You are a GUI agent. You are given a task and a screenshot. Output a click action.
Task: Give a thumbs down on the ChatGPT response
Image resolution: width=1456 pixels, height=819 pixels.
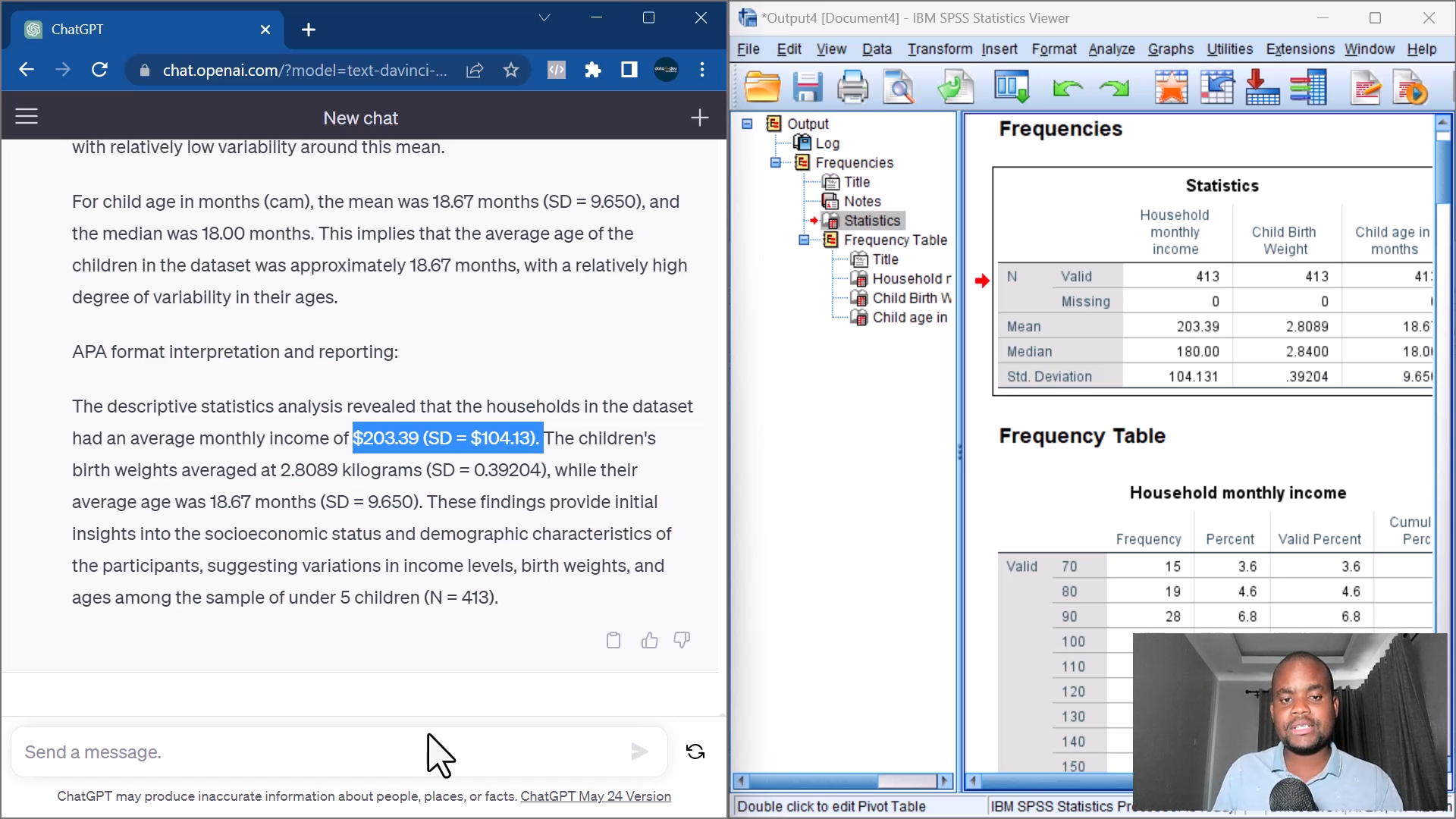click(682, 640)
